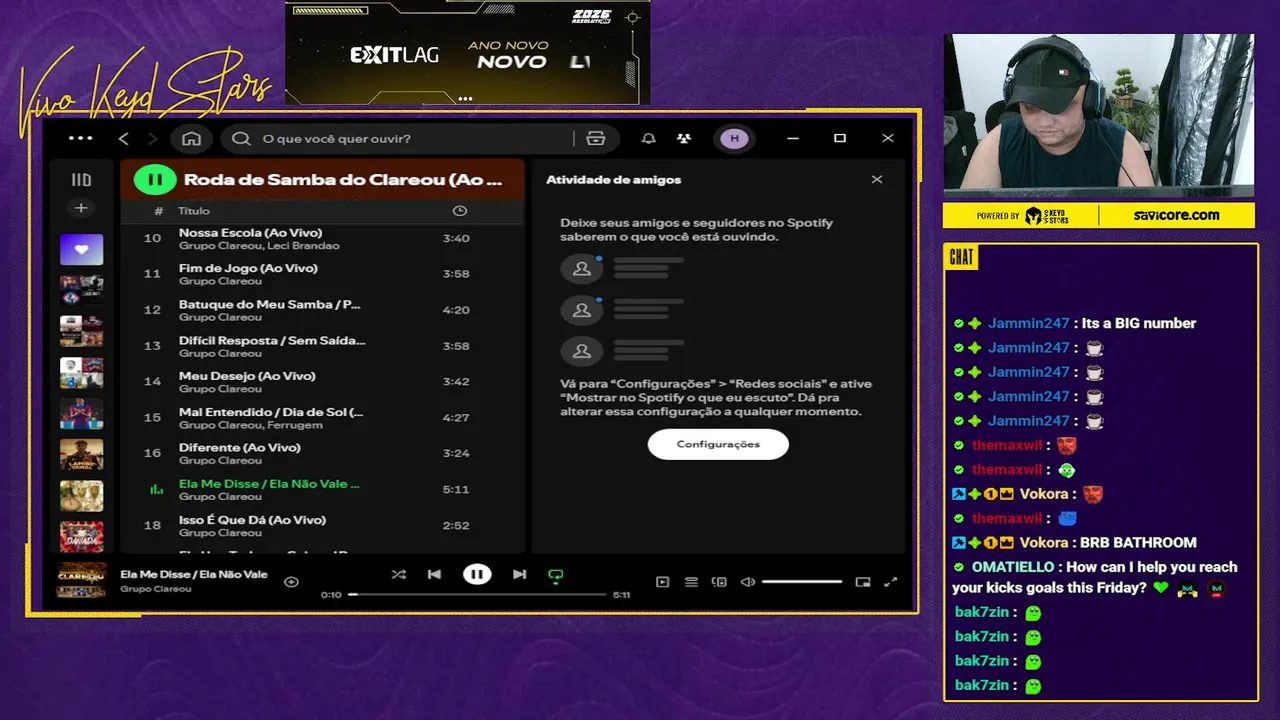Seek within the song progress bar
This screenshot has height=720, width=1280.
coord(477,594)
